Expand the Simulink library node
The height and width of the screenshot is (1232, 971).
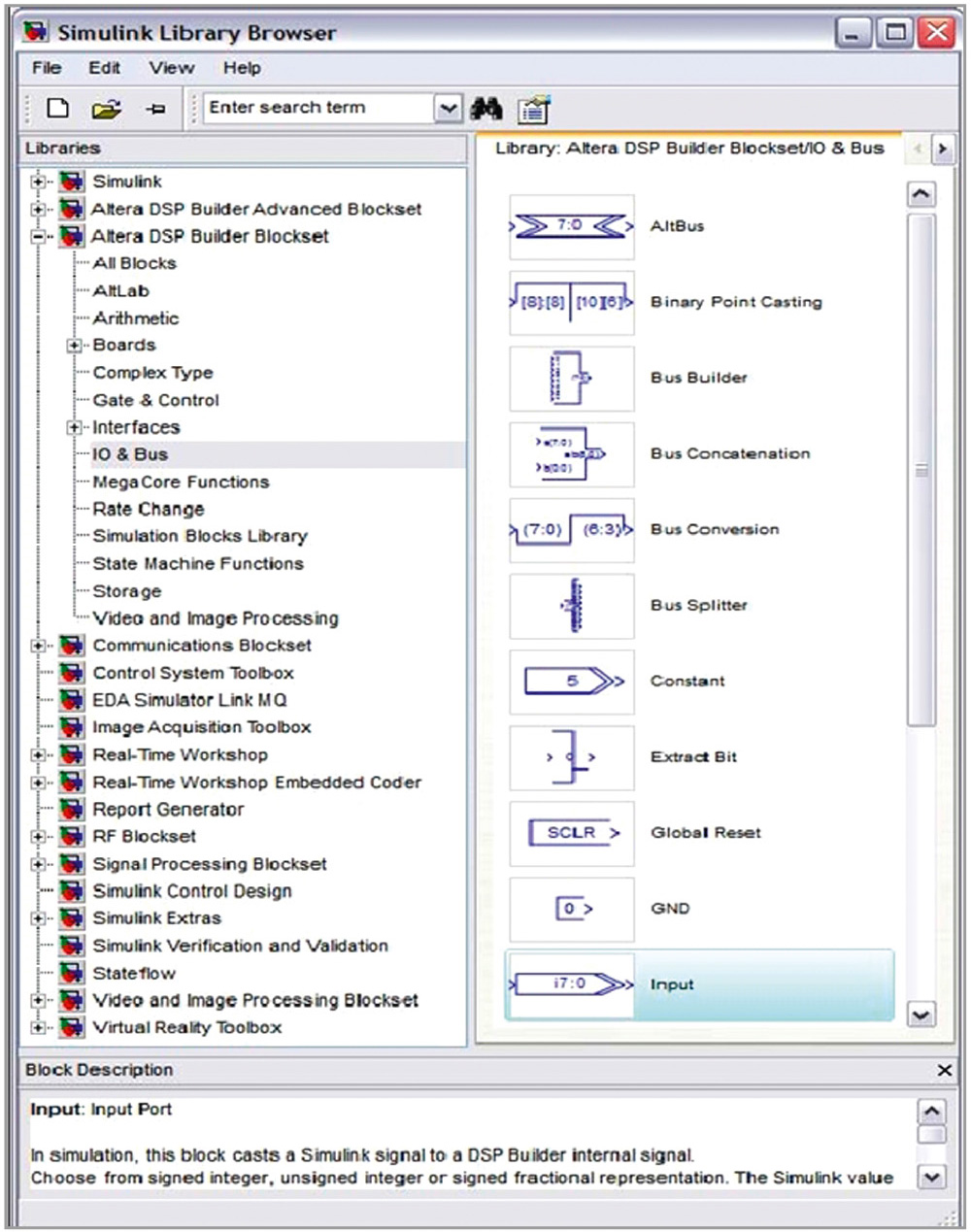pyautogui.click(x=39, y=182)
